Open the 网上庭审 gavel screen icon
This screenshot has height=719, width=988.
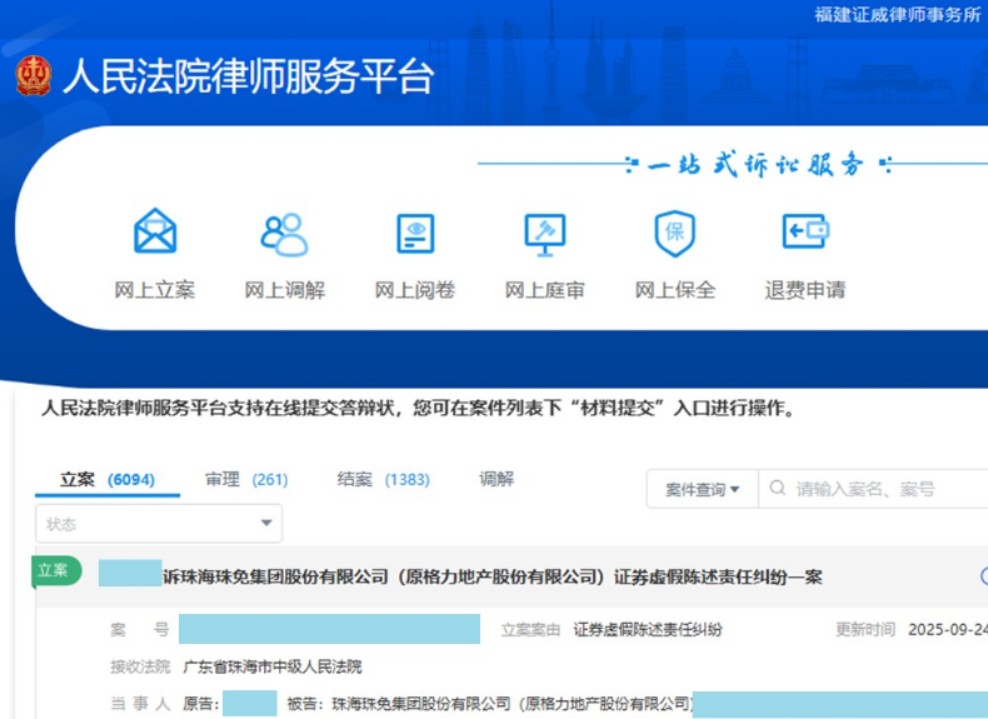pos(545,234)
